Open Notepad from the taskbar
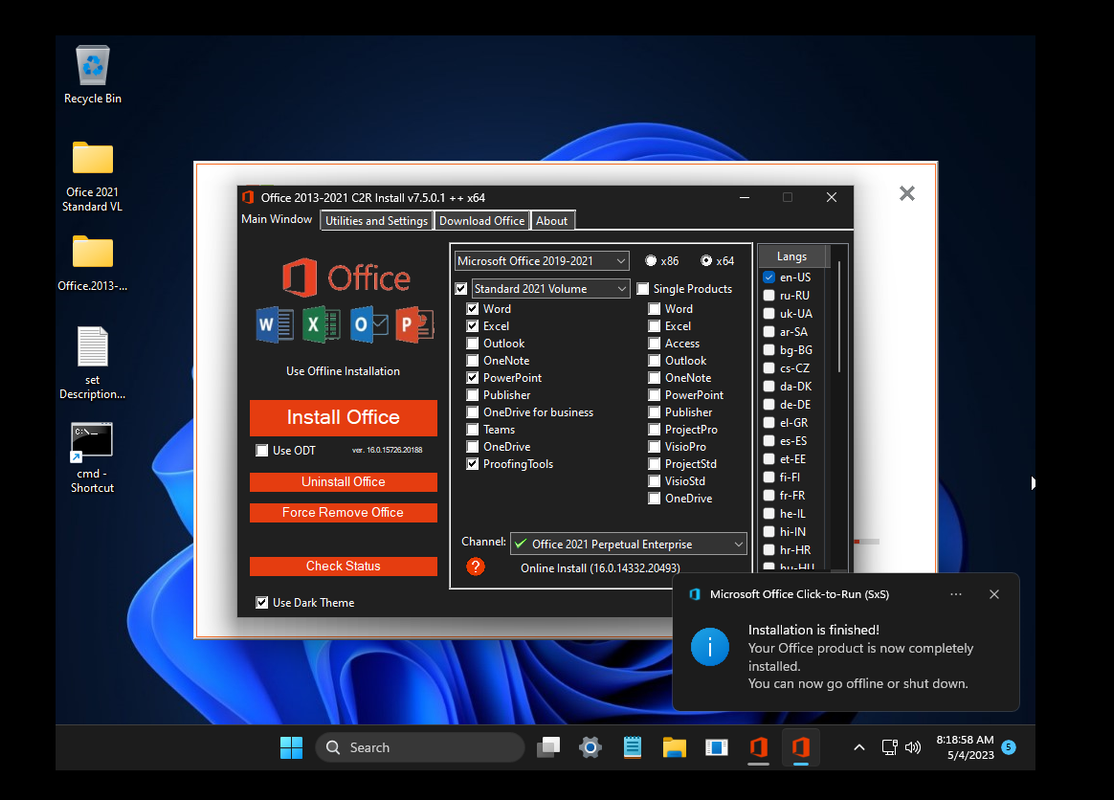1114x800 pixels. click(x=632, y=747)
